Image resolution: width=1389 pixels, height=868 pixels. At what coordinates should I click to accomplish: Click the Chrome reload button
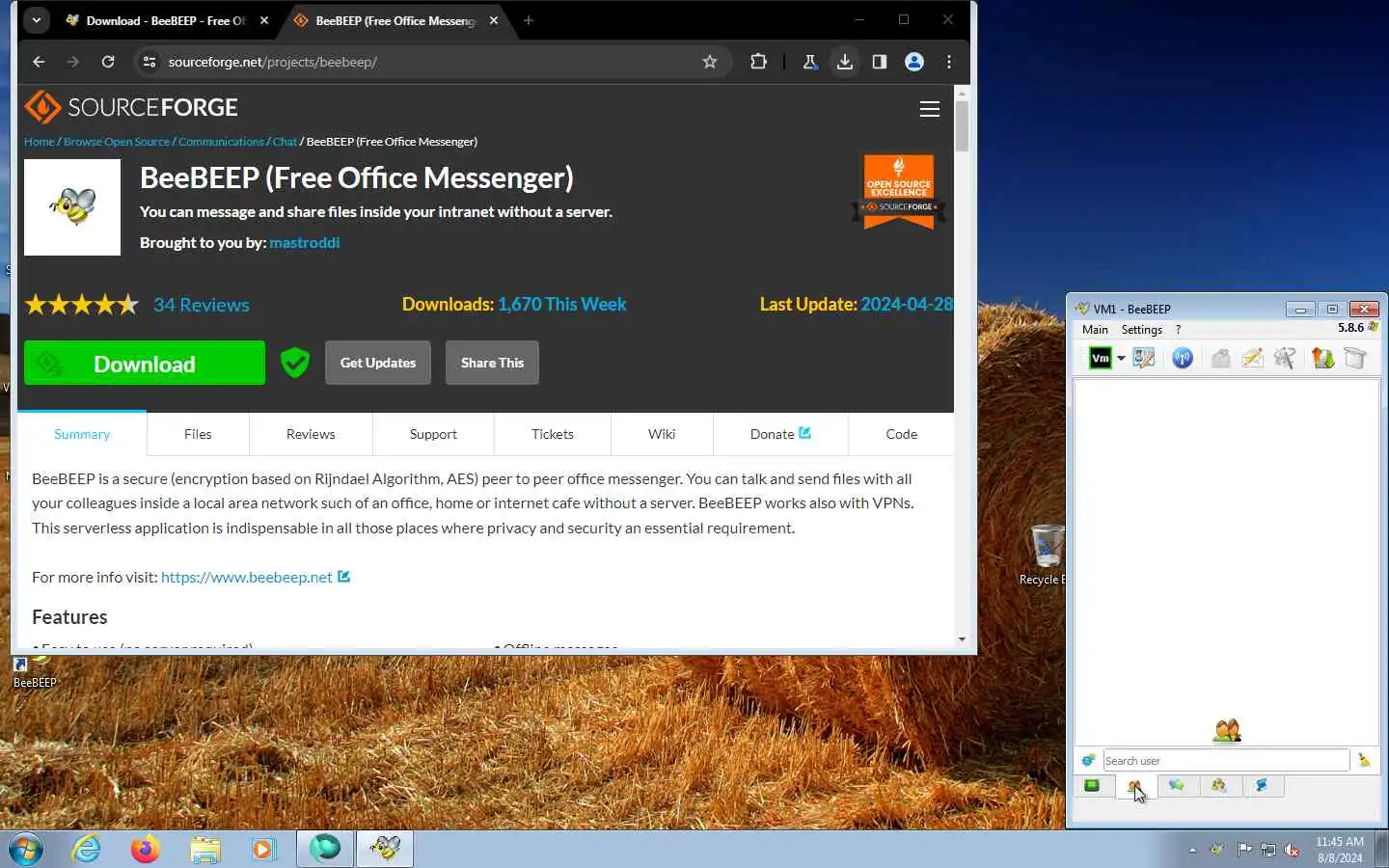pyautogui.click(x=108, y=62)
